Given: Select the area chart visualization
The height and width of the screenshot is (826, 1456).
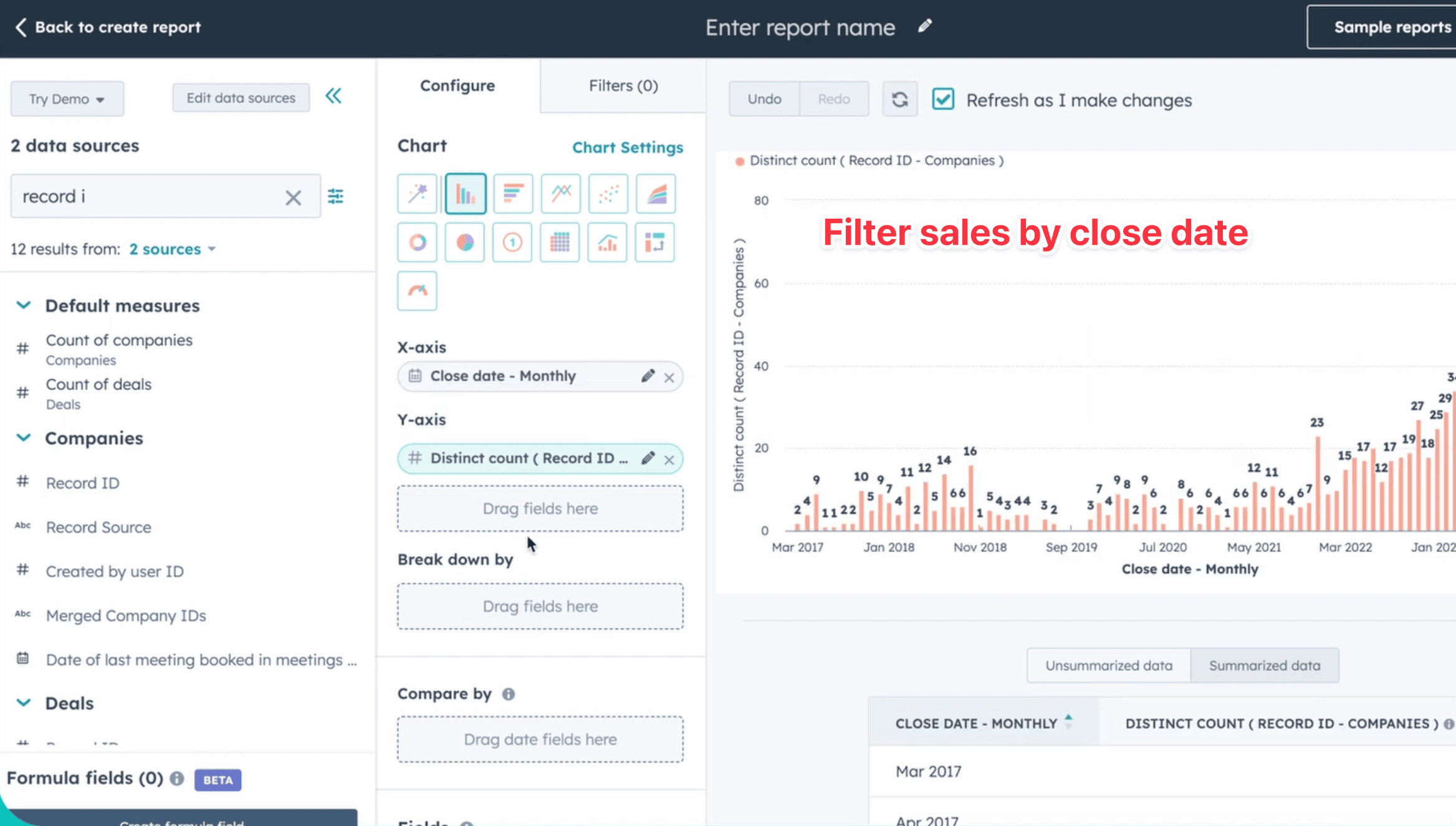Looking at the screenshot, I should pos(655,193).
